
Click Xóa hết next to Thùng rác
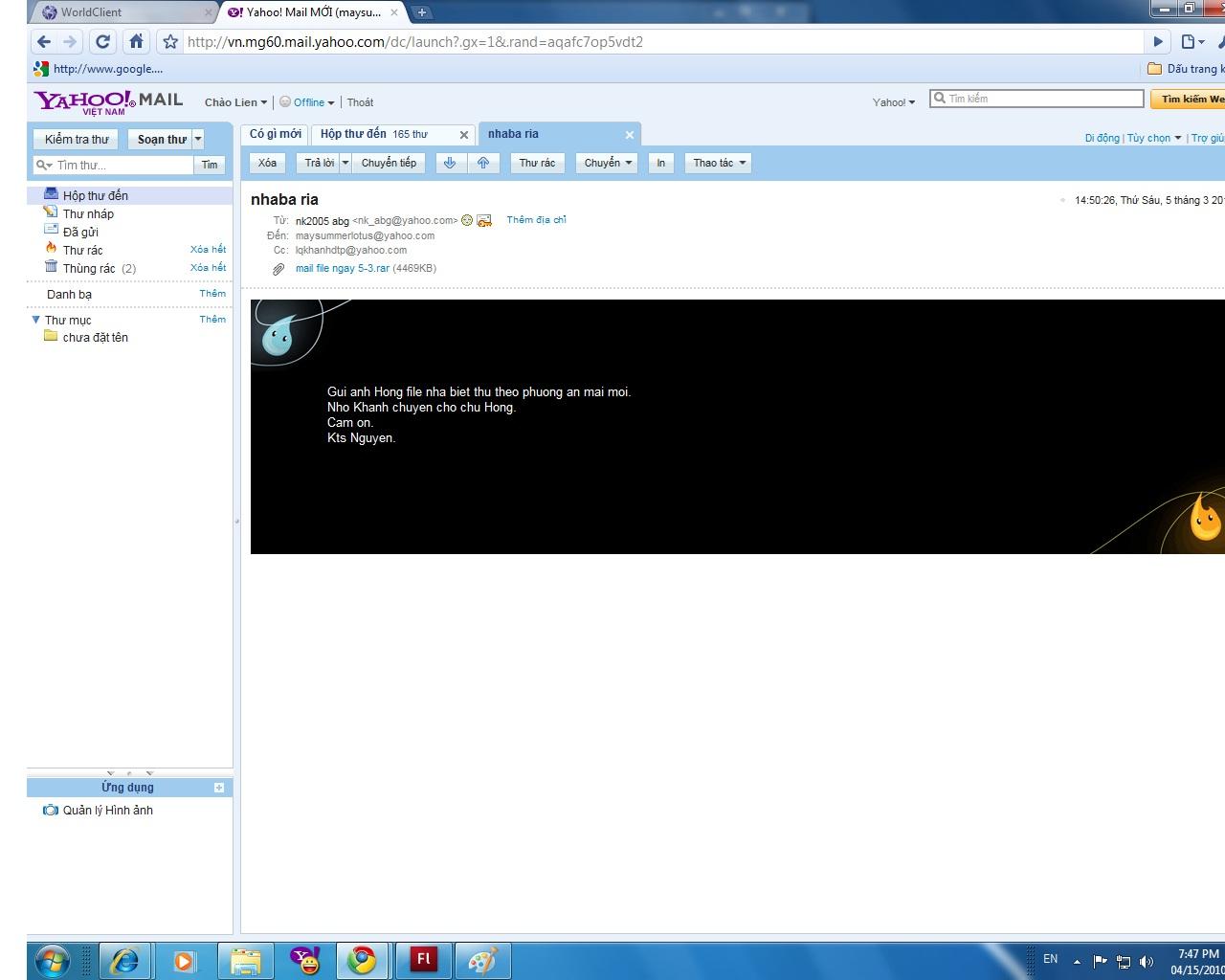tap(208, 268)
